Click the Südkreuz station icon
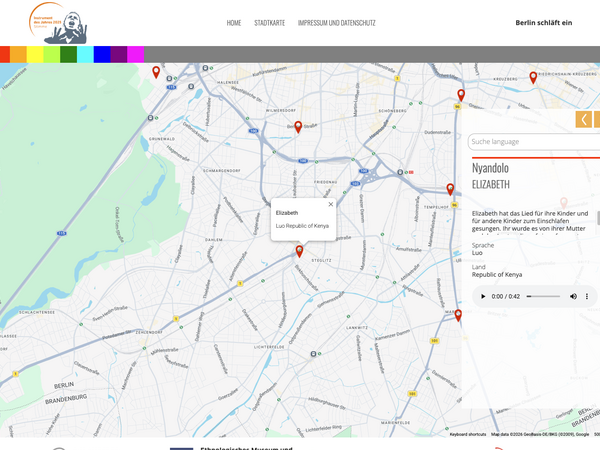 pos(400,172)
